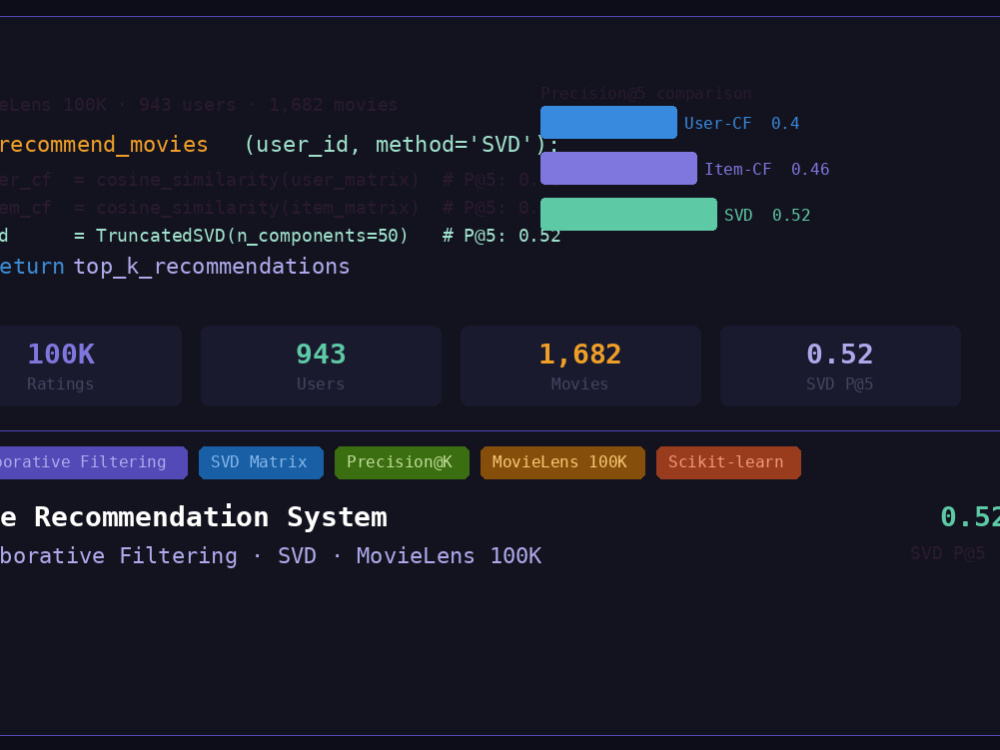
Task: Click the 'Precision@5 comparison' chart title
Action: click(645, 94)
